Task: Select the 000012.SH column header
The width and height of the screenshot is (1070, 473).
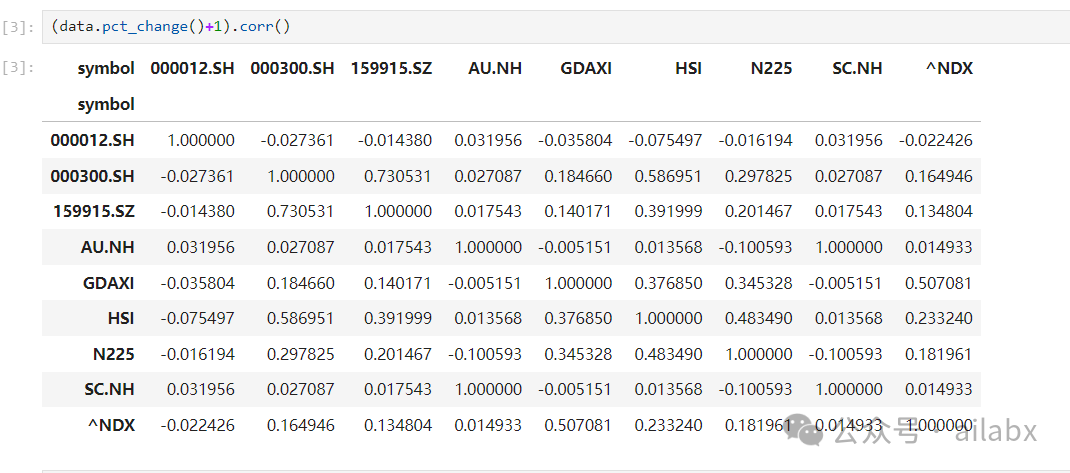Action: (x=192, y=68)
